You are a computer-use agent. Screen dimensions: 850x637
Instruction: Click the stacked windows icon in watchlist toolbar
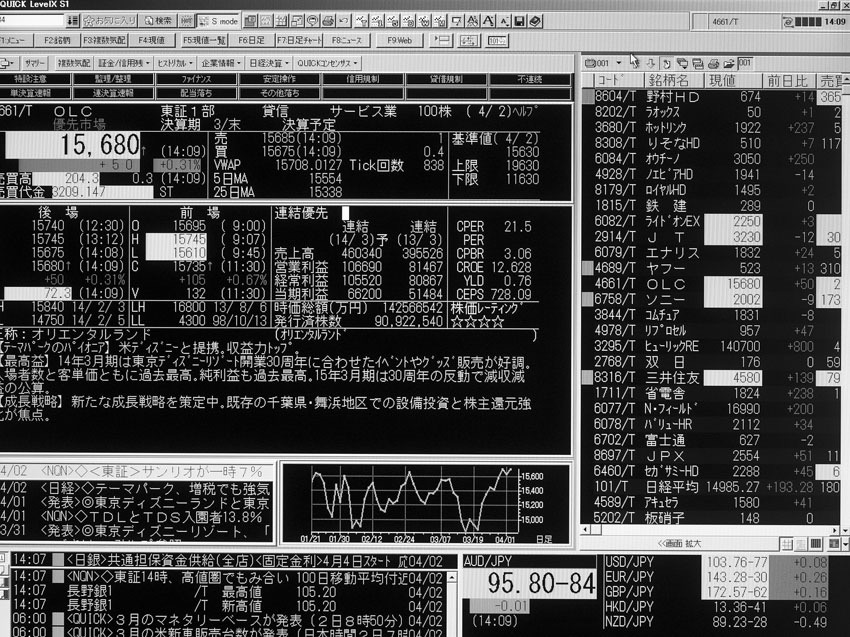[x=698, y=63]
